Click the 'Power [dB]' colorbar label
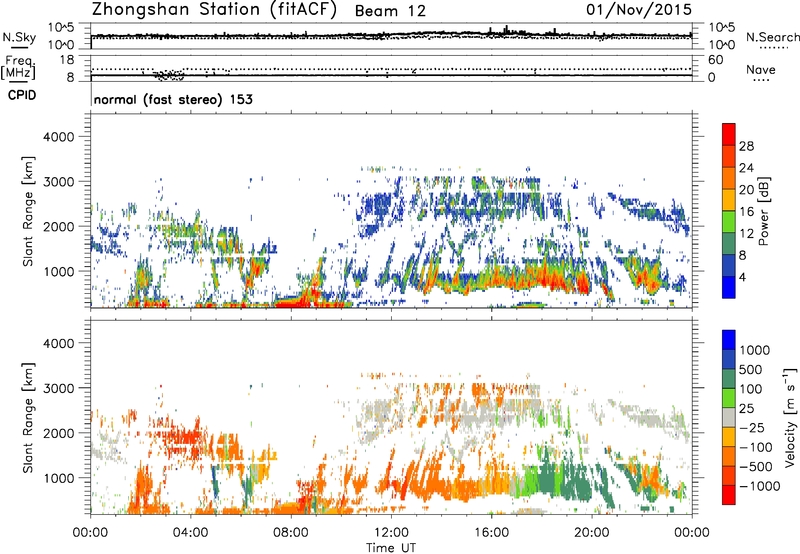 763,211
